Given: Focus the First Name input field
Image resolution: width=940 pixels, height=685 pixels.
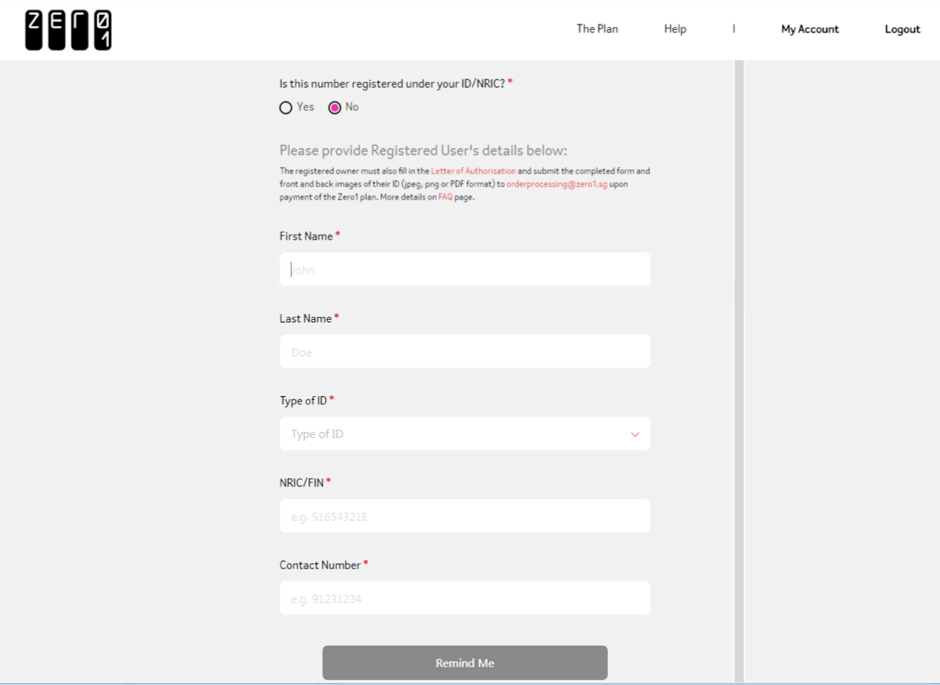Looking at the screenshot, I should (x=465, y=269).
